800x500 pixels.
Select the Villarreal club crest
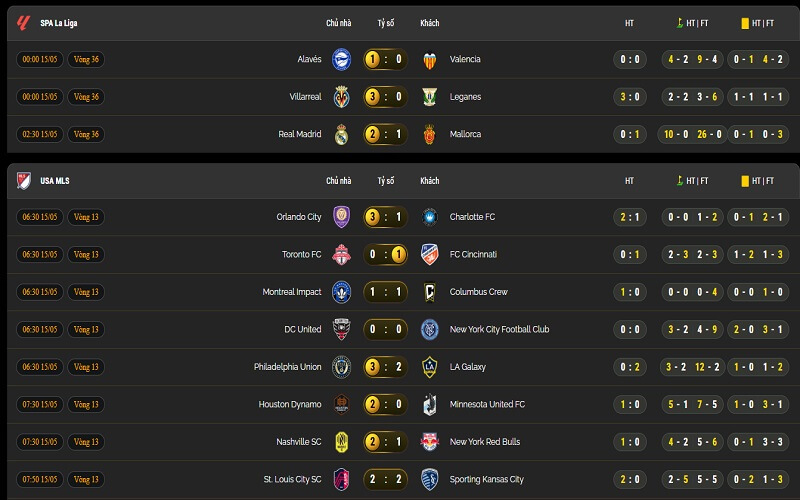341,97
